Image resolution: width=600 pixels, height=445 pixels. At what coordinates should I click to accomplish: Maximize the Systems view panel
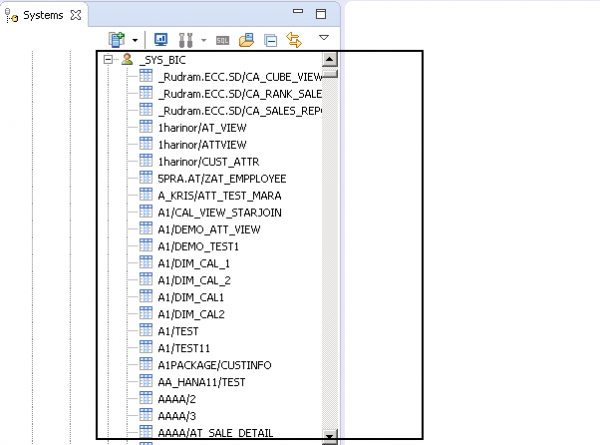[x=321, y=14]
